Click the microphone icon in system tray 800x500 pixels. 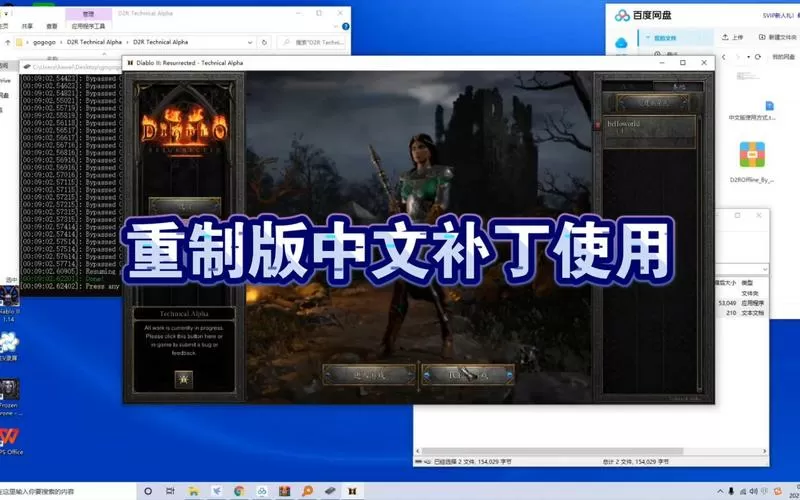click(x=731, y=491)
